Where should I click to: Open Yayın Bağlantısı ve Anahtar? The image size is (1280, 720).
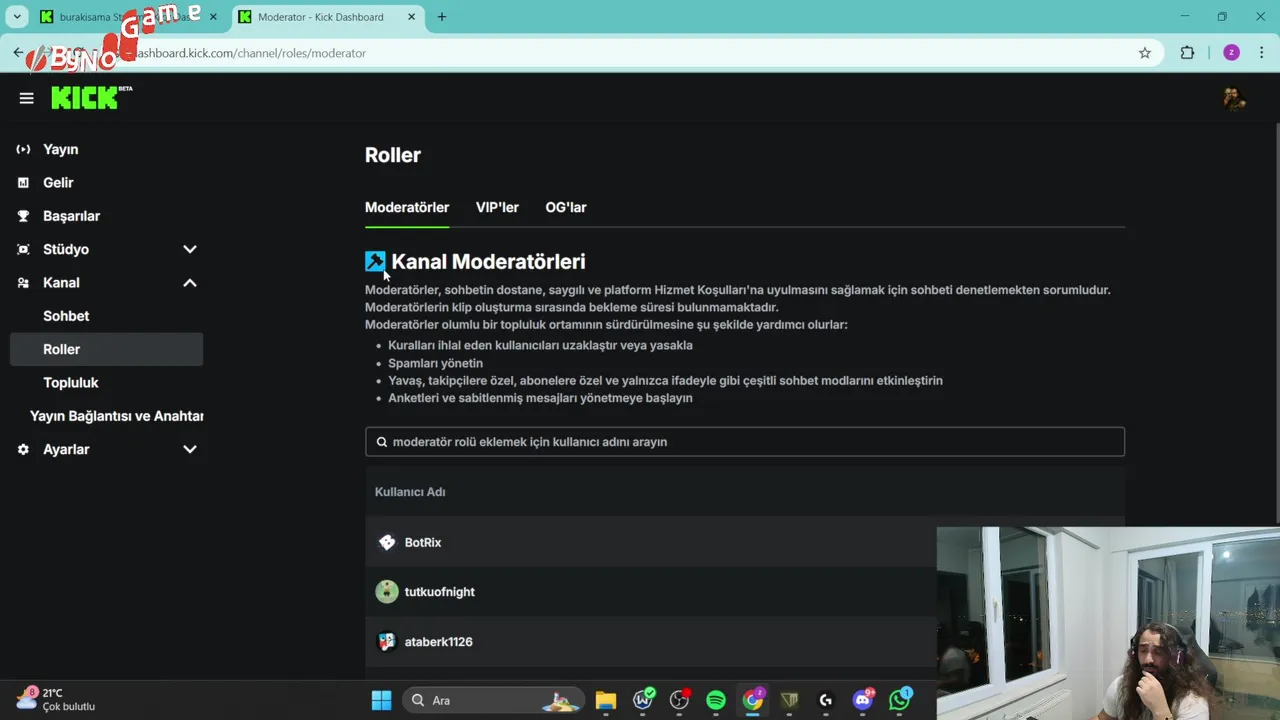coord(117,416)
